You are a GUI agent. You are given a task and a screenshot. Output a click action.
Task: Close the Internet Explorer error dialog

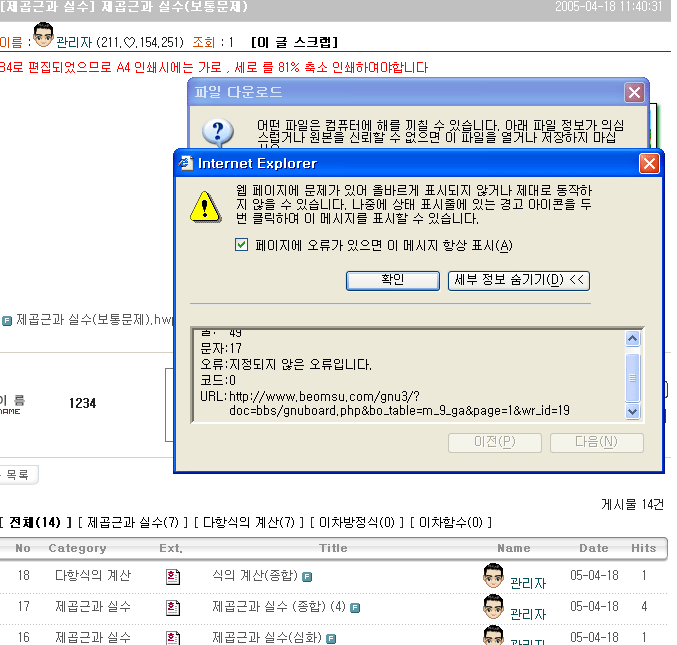tap(649, 164)
